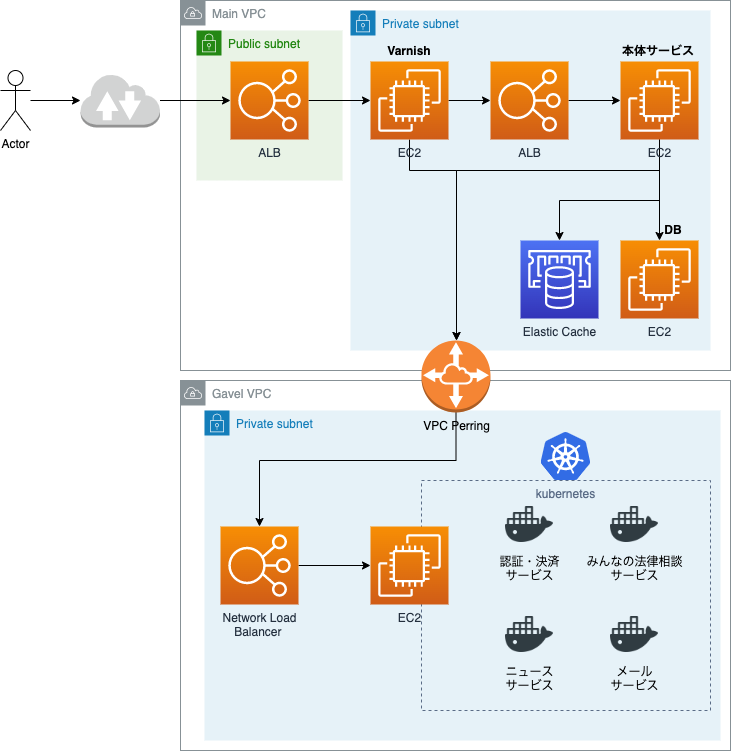
Task: Select the みんなの法律相談サービス label
Action: click(x=634, y=568)
